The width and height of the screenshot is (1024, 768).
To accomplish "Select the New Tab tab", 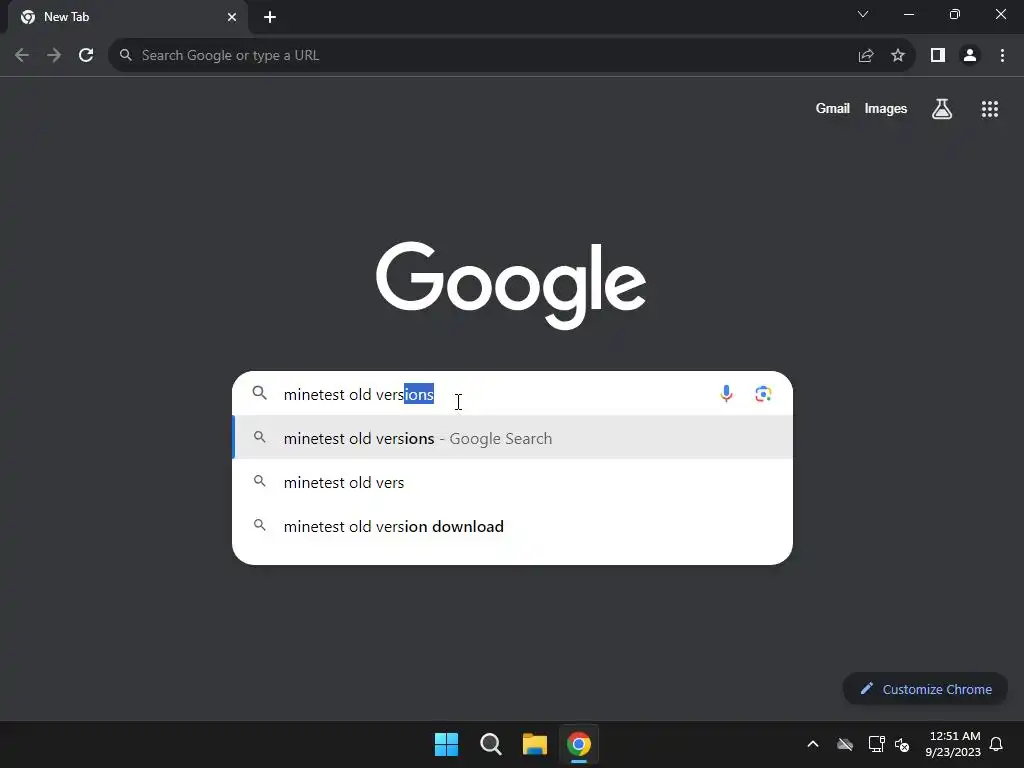I will coord(128,17).
